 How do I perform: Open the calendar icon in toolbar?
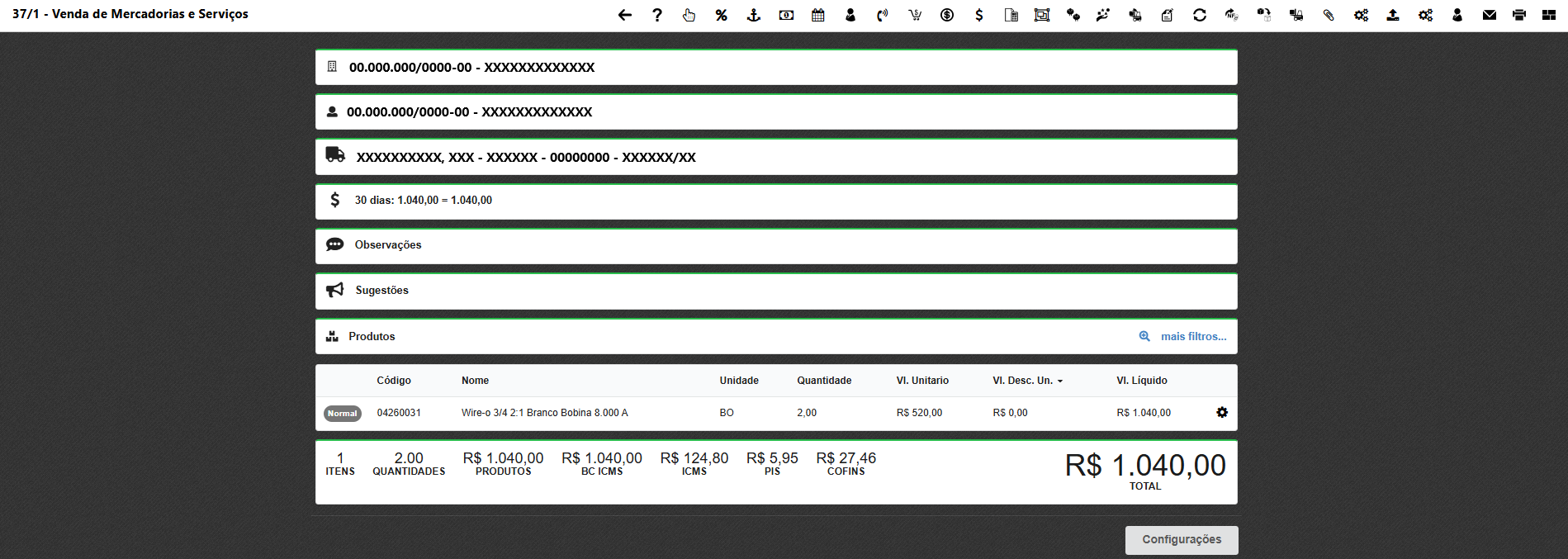pos(817,15)
